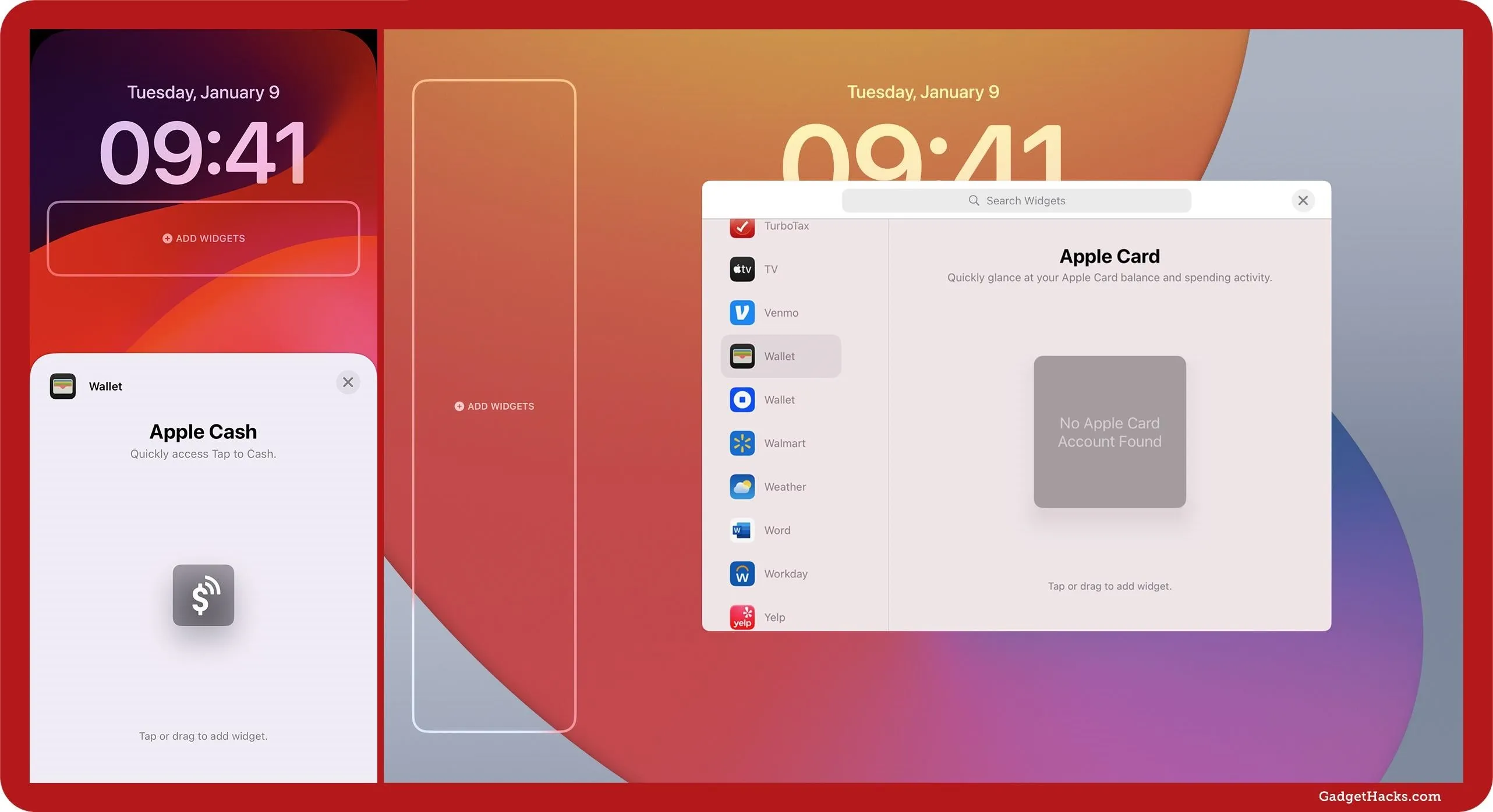The image size is (1493, 812).
Task: Tap ADD WIDGETS box below phone clock
Action: click(x=203, y=238)
